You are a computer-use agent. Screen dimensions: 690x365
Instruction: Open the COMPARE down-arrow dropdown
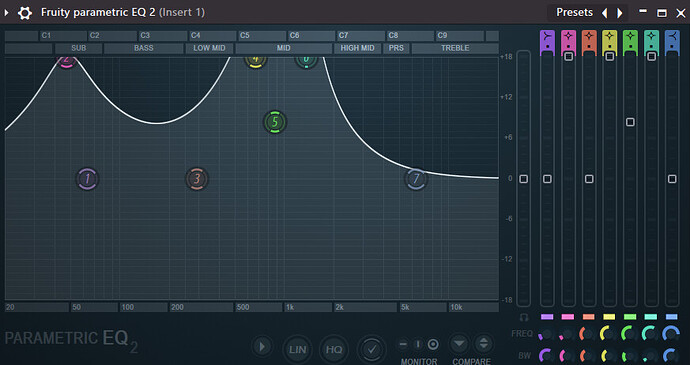(459, 343)
